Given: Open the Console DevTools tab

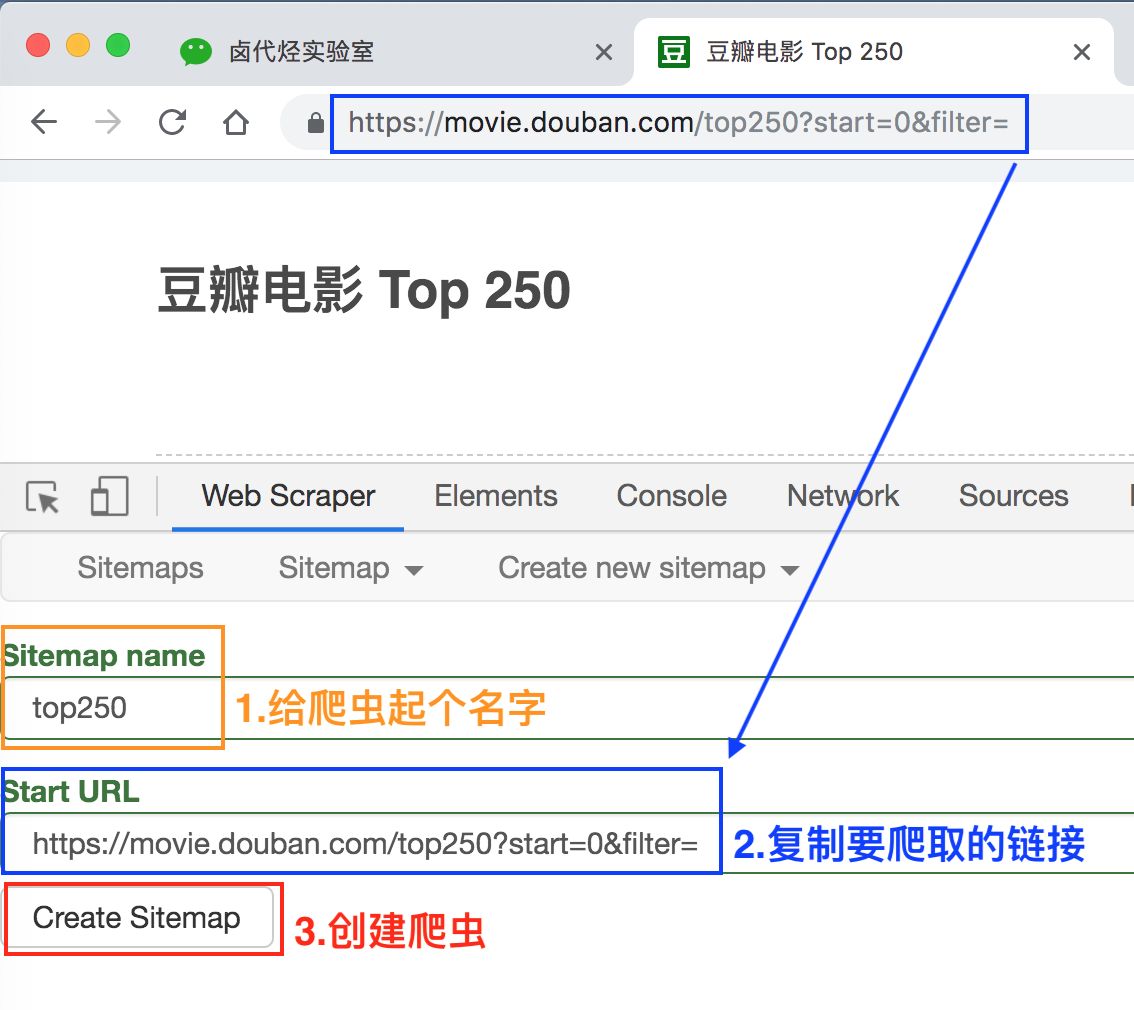Looking at the screenshot, I should 671,496.
